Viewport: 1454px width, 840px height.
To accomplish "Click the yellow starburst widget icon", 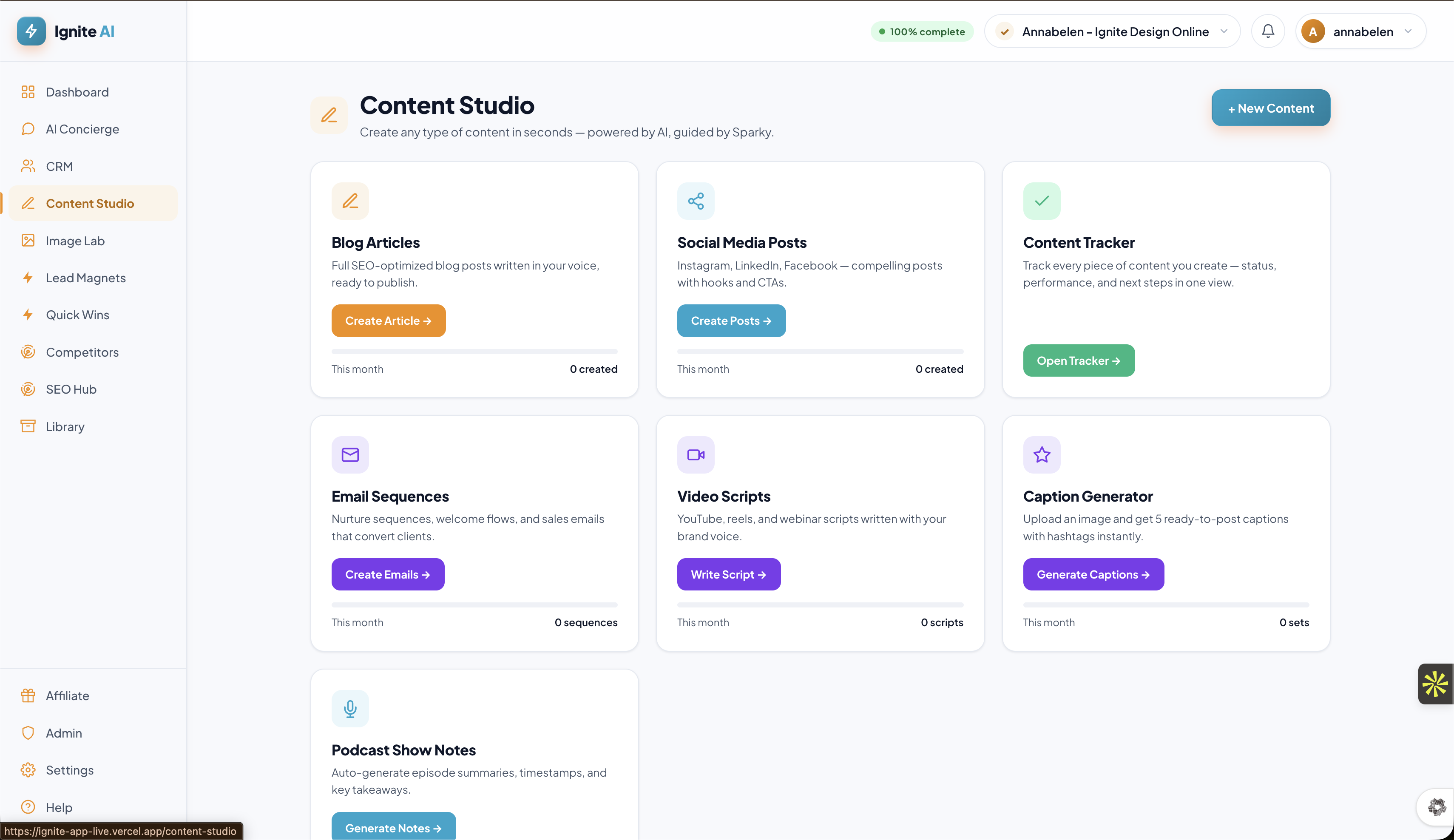I will coord(1435,684).
